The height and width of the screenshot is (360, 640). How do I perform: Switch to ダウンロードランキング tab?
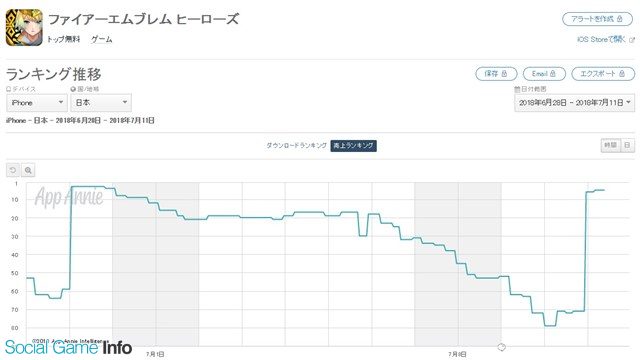[296, 146]
